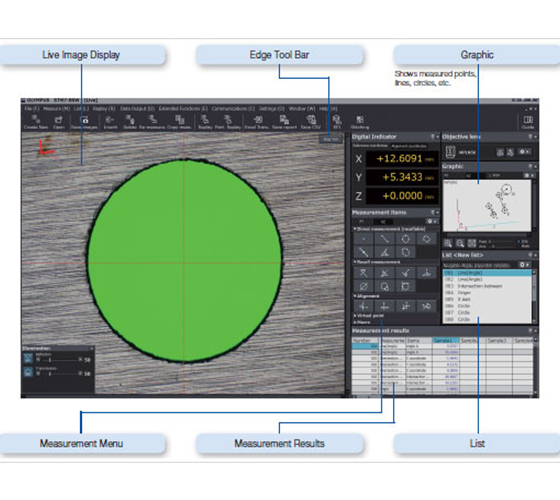
Task: Click the zoom out magnifier in Graphic panel
Action: [460, 244]
